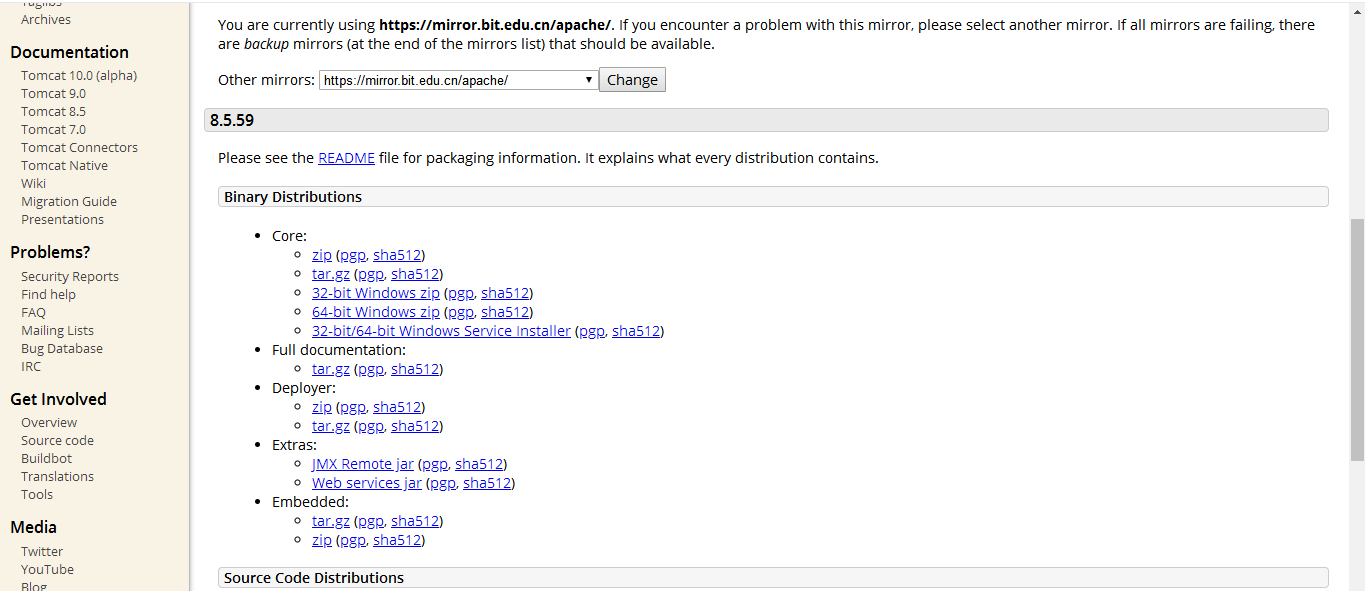Open pgp signature for Core tar.gz
This screenshot has height=591, width=1365.
(370, 274)
